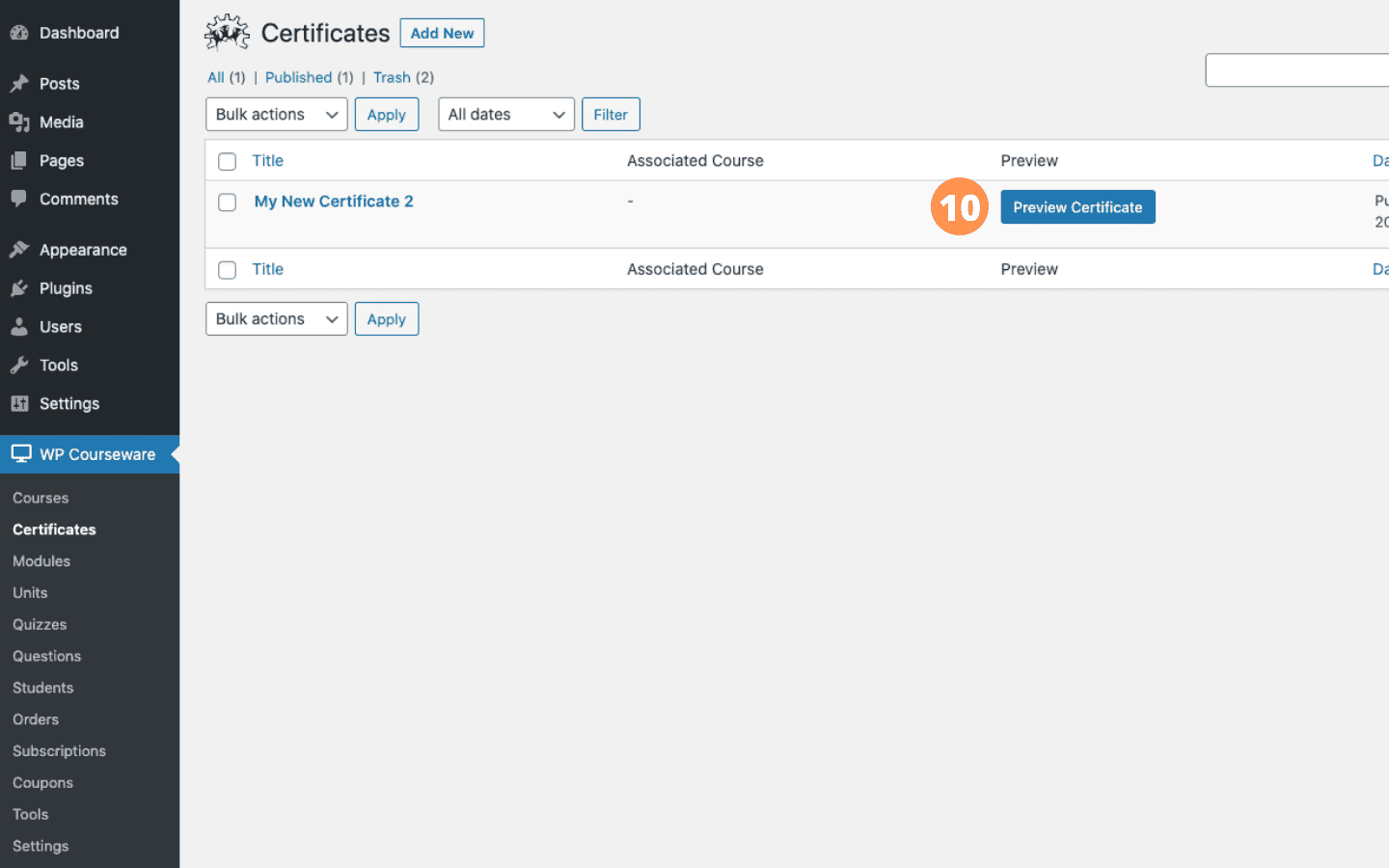This screenshot has width=1389, height=868.
Task: Click the Comments bubble icon
Action: click(x=19, y=199)
